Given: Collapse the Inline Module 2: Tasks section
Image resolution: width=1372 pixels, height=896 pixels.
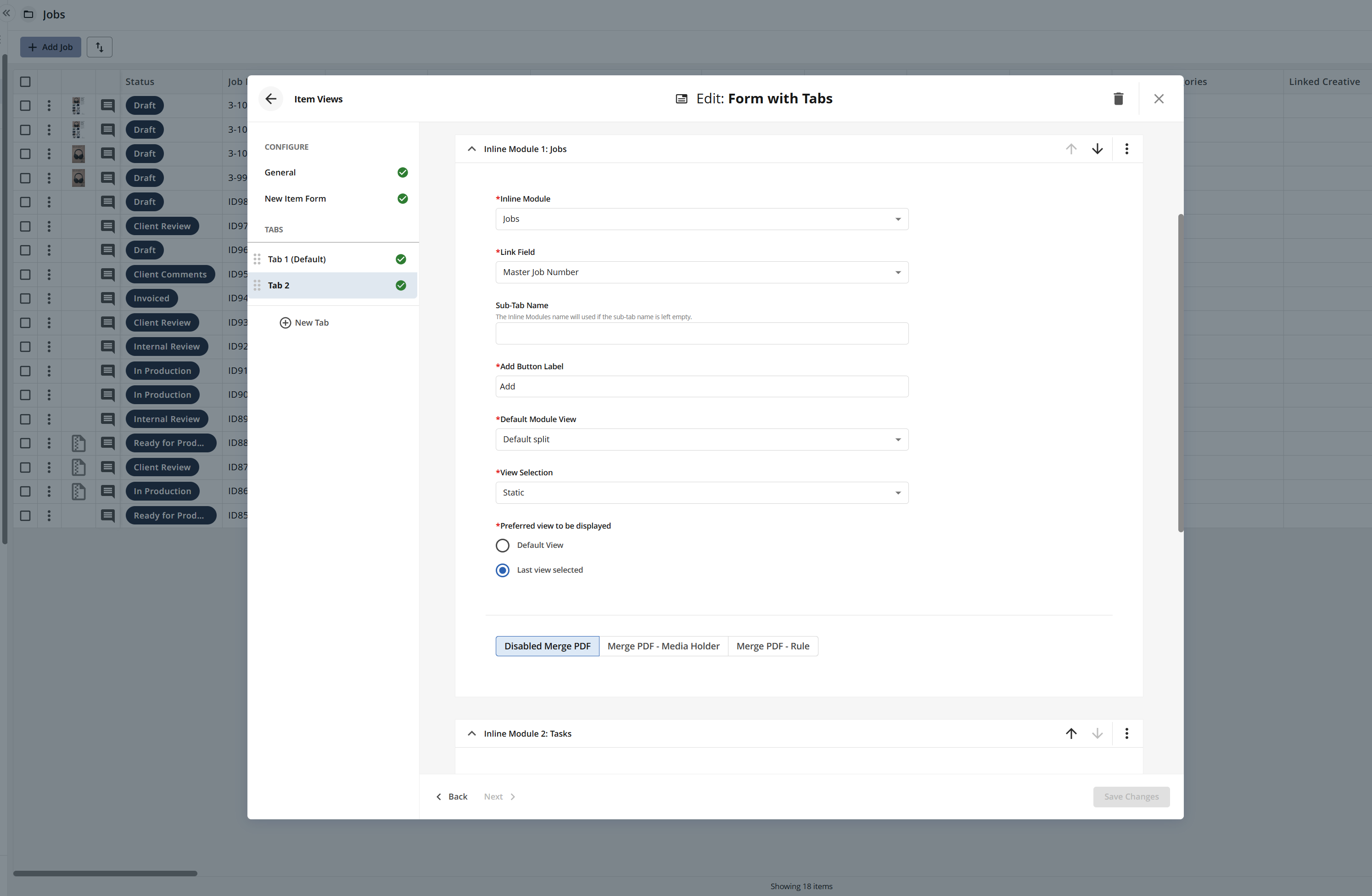Looking at the screenshot, I should (x=471, y=733).
